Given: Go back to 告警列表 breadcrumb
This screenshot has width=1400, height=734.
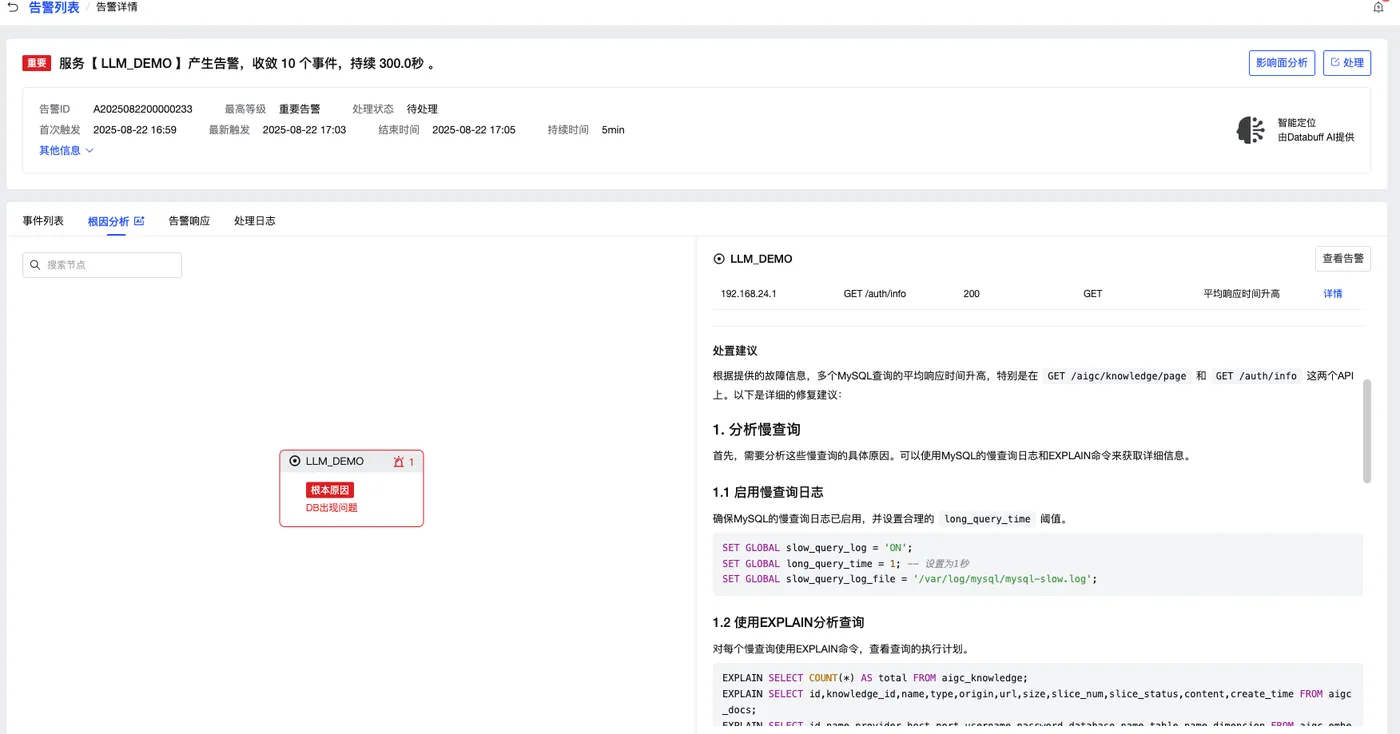Looking at the screenshot, I should [54, 7].
